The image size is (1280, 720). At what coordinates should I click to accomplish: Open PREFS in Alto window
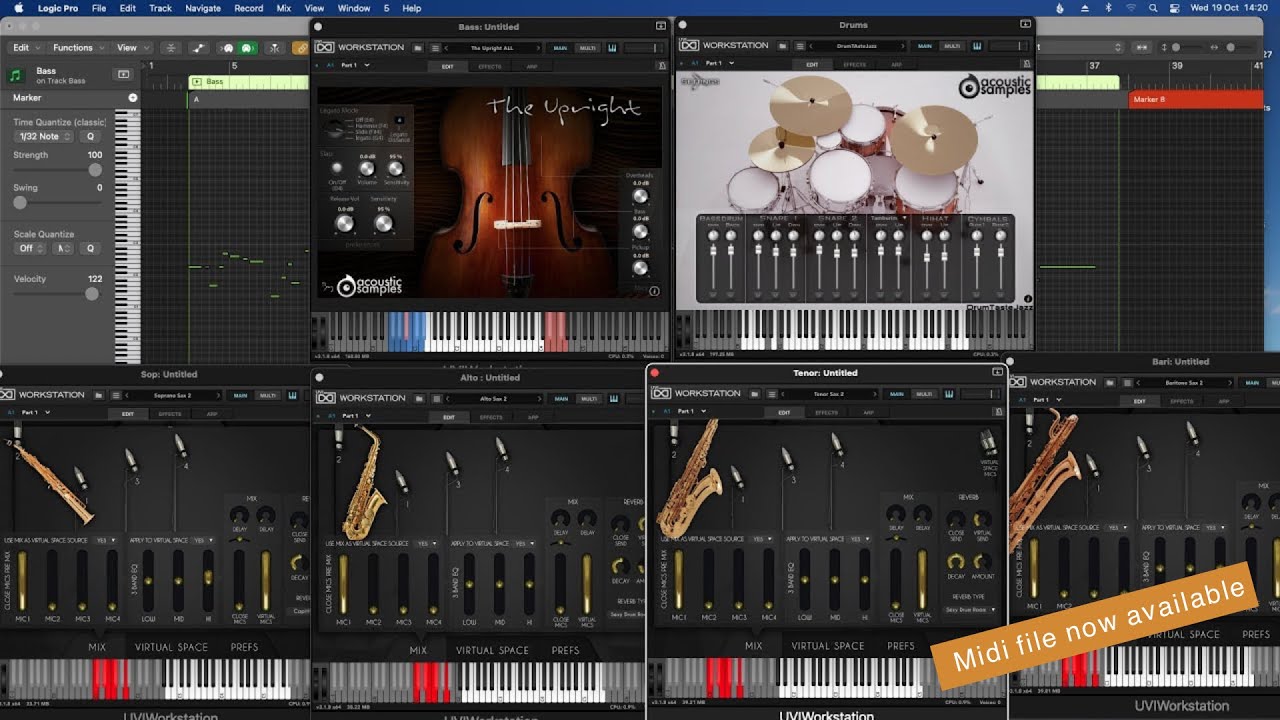565,650
